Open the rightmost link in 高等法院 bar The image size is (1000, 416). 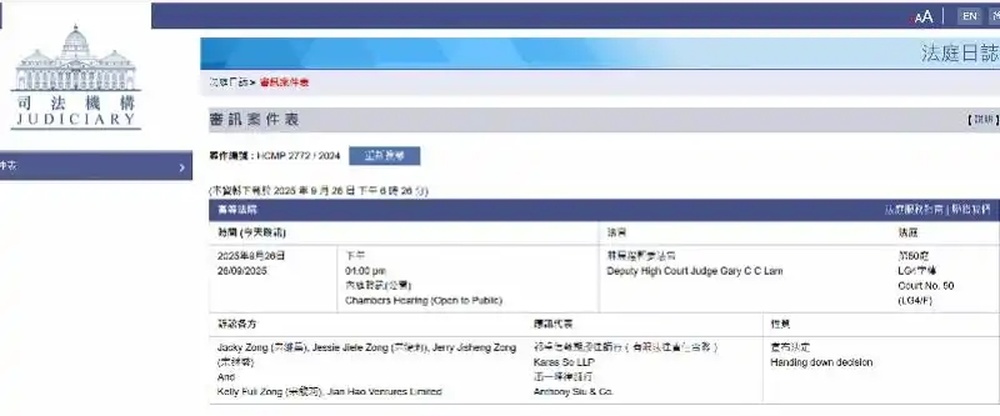[x=970, y=210]
